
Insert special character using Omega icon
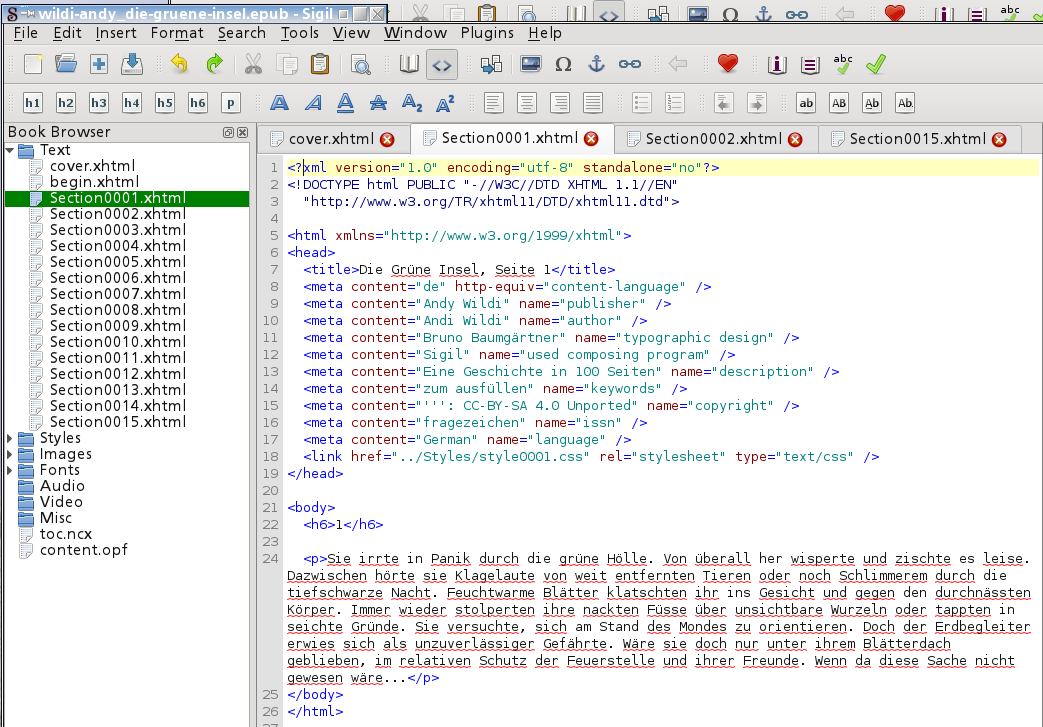(563, 65)
